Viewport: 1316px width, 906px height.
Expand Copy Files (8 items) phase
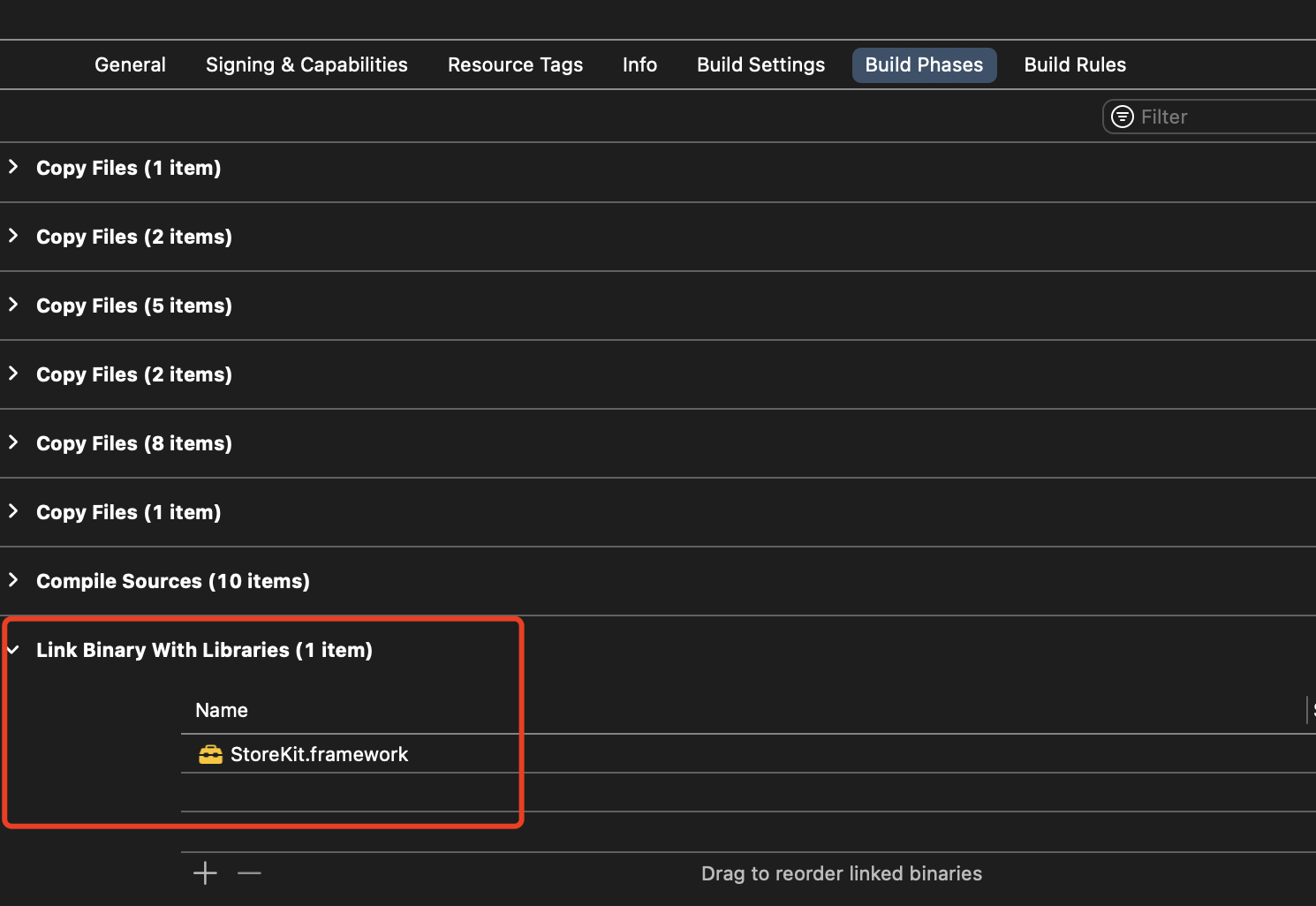click(x=13, y=442)
